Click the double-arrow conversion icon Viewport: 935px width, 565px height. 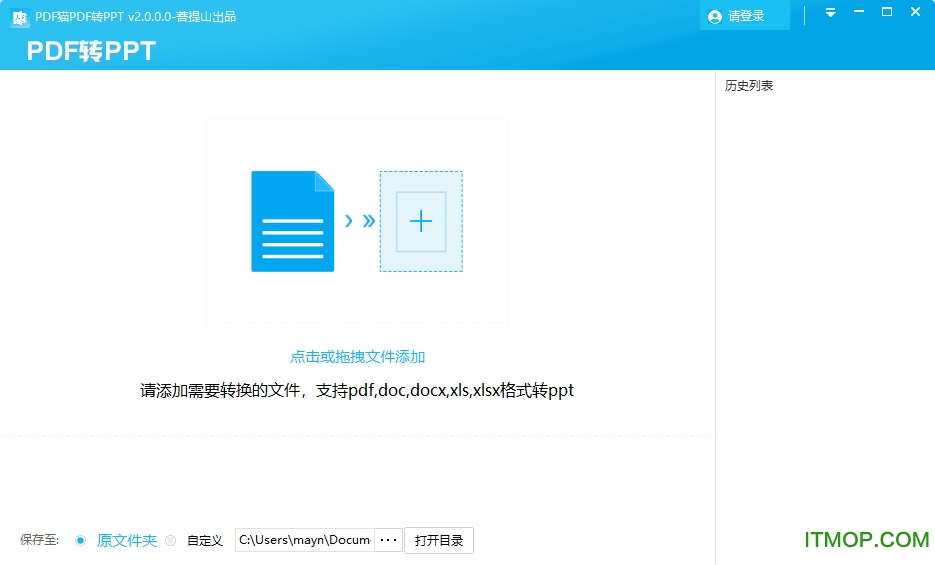359,221
